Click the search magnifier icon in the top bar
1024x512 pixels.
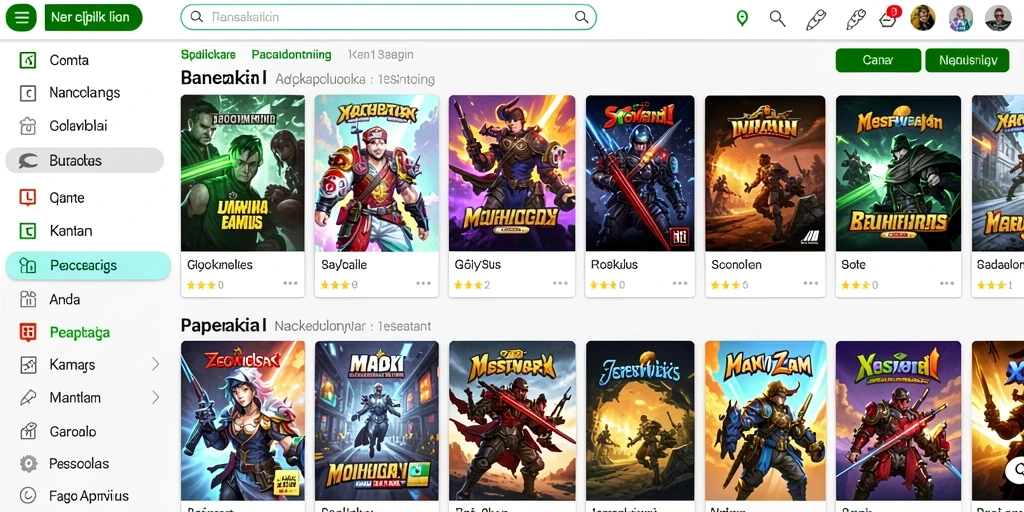pos(777,18)
